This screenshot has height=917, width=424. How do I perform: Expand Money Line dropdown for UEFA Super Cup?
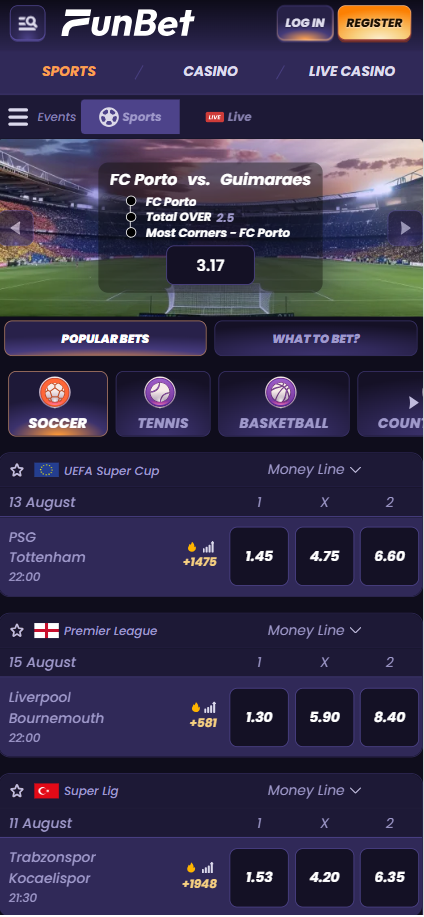click(x=314, y=470)
